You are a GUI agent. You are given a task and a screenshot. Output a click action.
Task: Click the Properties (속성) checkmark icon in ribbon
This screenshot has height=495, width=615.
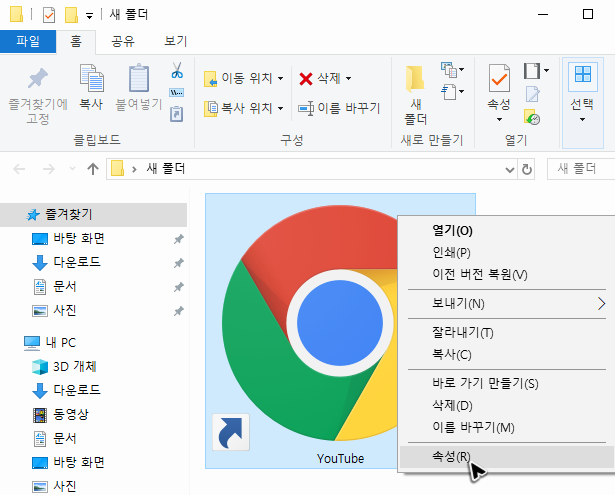click(x=499, y=78)
